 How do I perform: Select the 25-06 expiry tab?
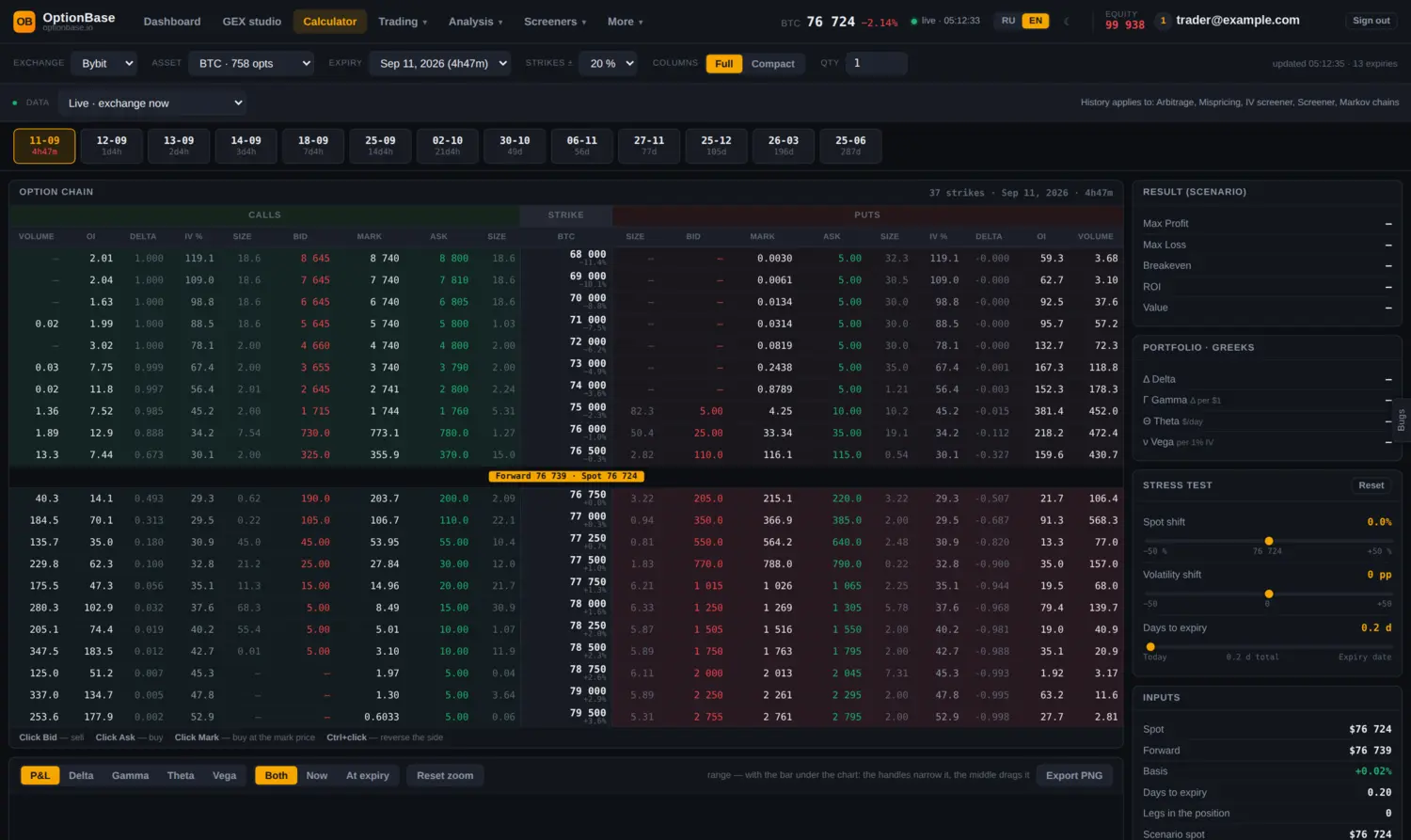pyautogui.click(x=851, y=146)
